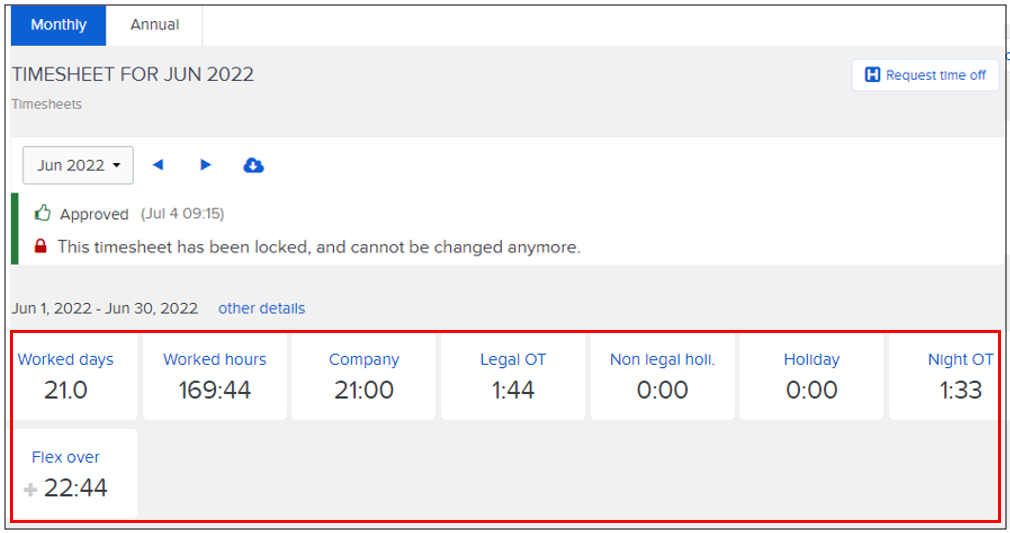Viewport: 1010px width, 533px height.
Task: Select the Worked hours card
Action: [x=215, y=376]
